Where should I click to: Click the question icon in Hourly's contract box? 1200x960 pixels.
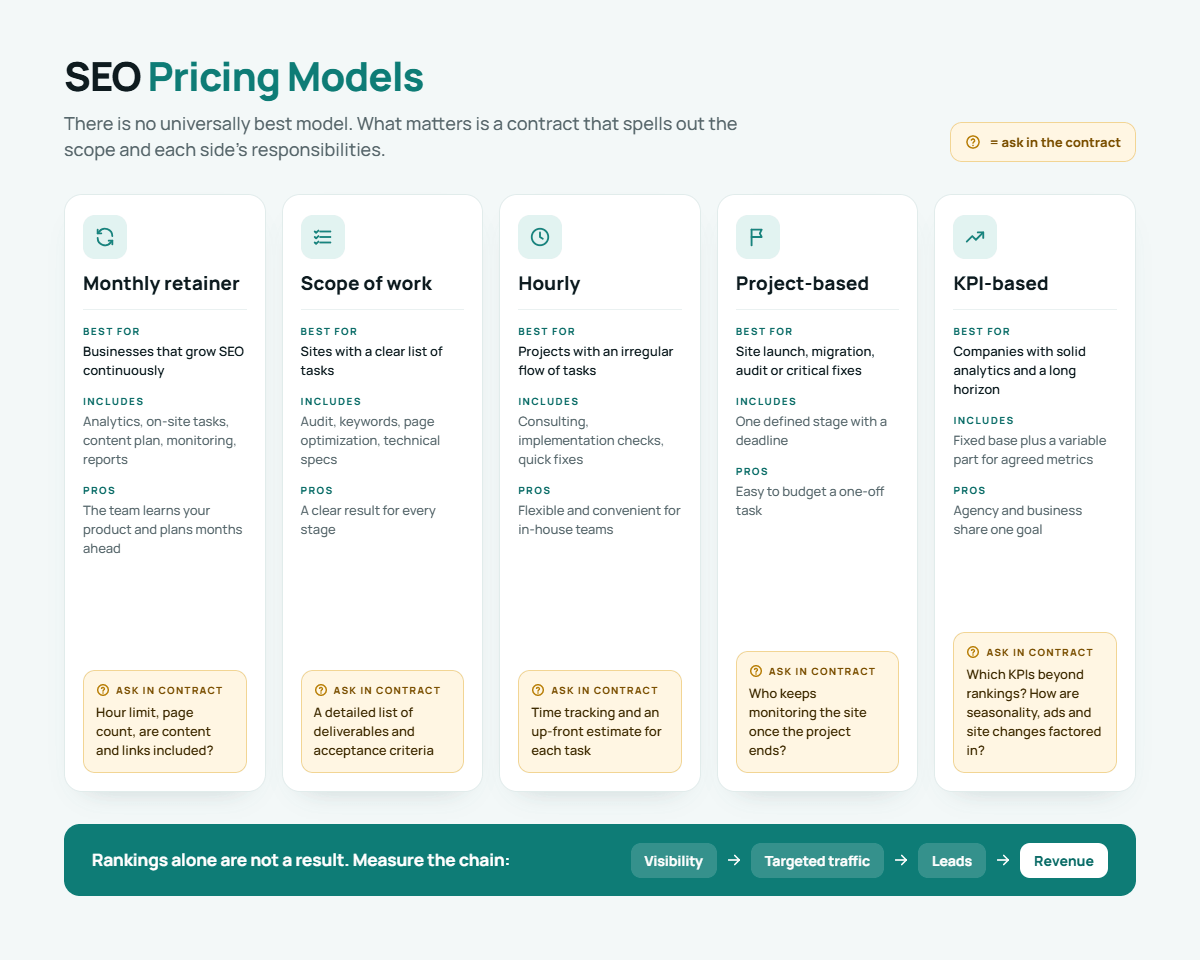pyautogui.click(x=538, y=690)
